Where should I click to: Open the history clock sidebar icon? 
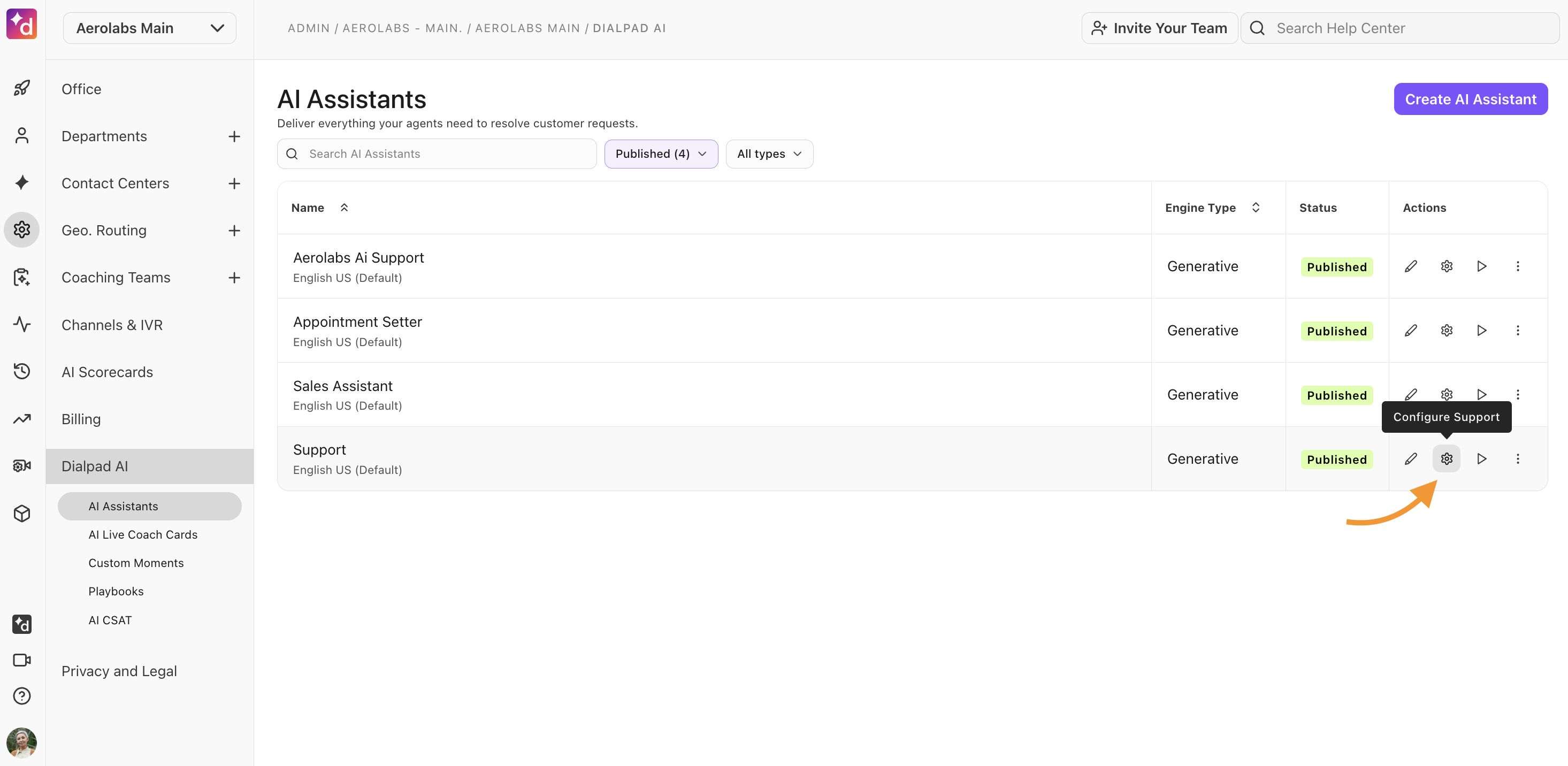22,371
